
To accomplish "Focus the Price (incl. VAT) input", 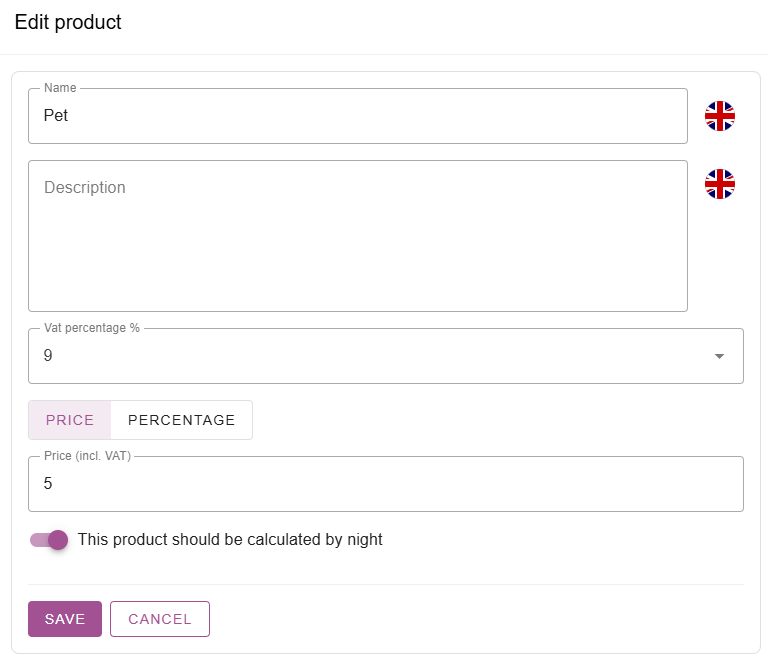I will click(x=385, y=484).
